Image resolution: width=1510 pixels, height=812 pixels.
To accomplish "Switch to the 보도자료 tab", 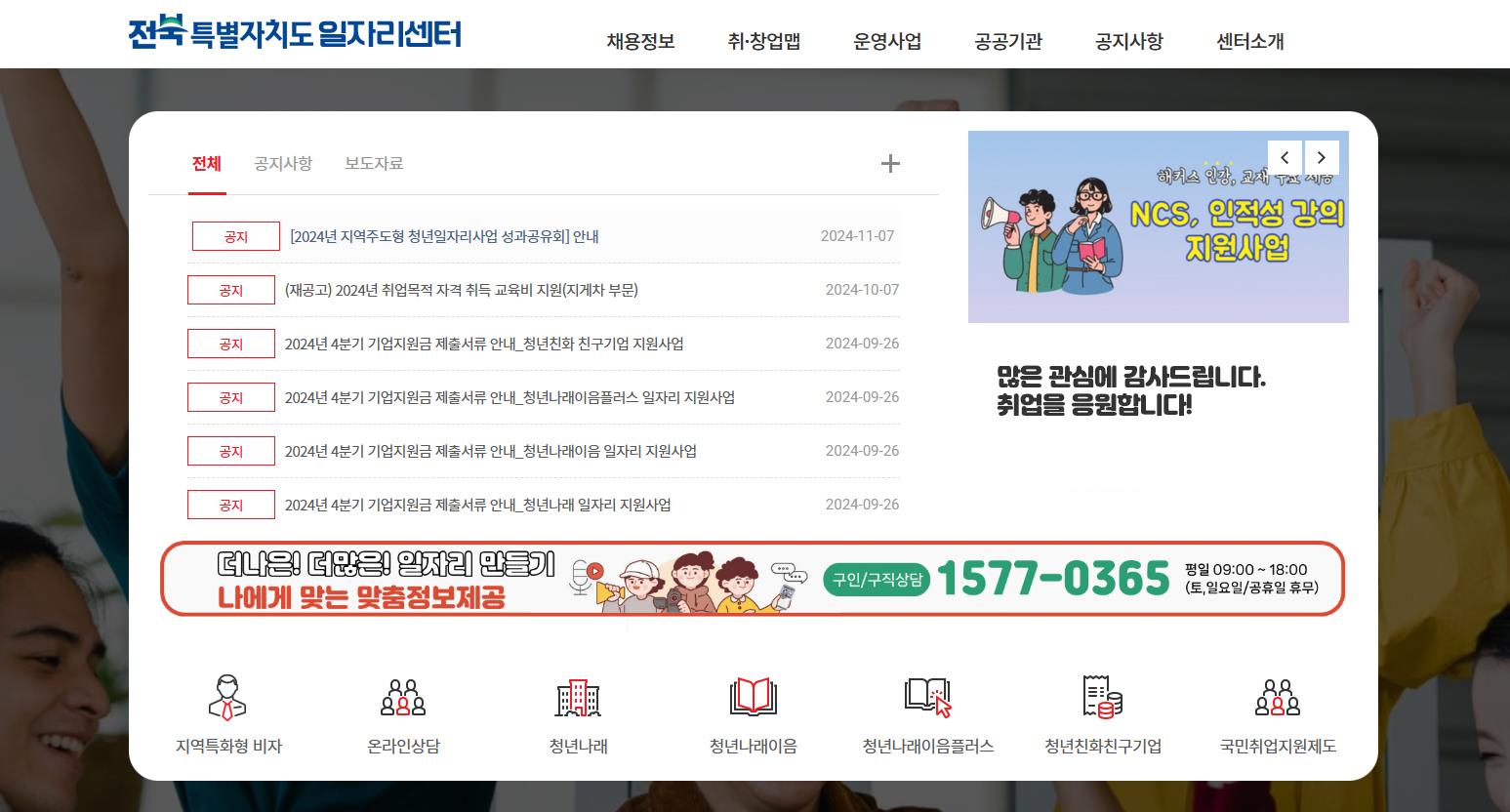I will click(372, 163).
